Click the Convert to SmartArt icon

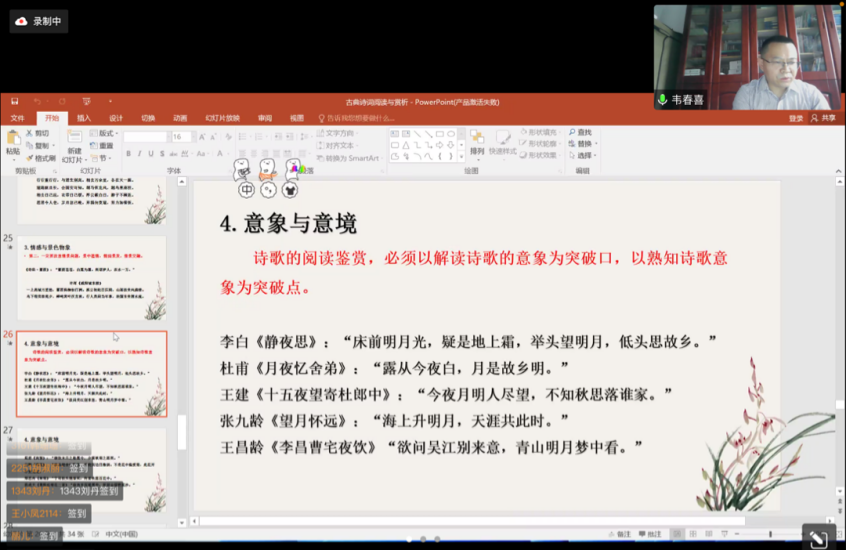[x=320, y=158]
